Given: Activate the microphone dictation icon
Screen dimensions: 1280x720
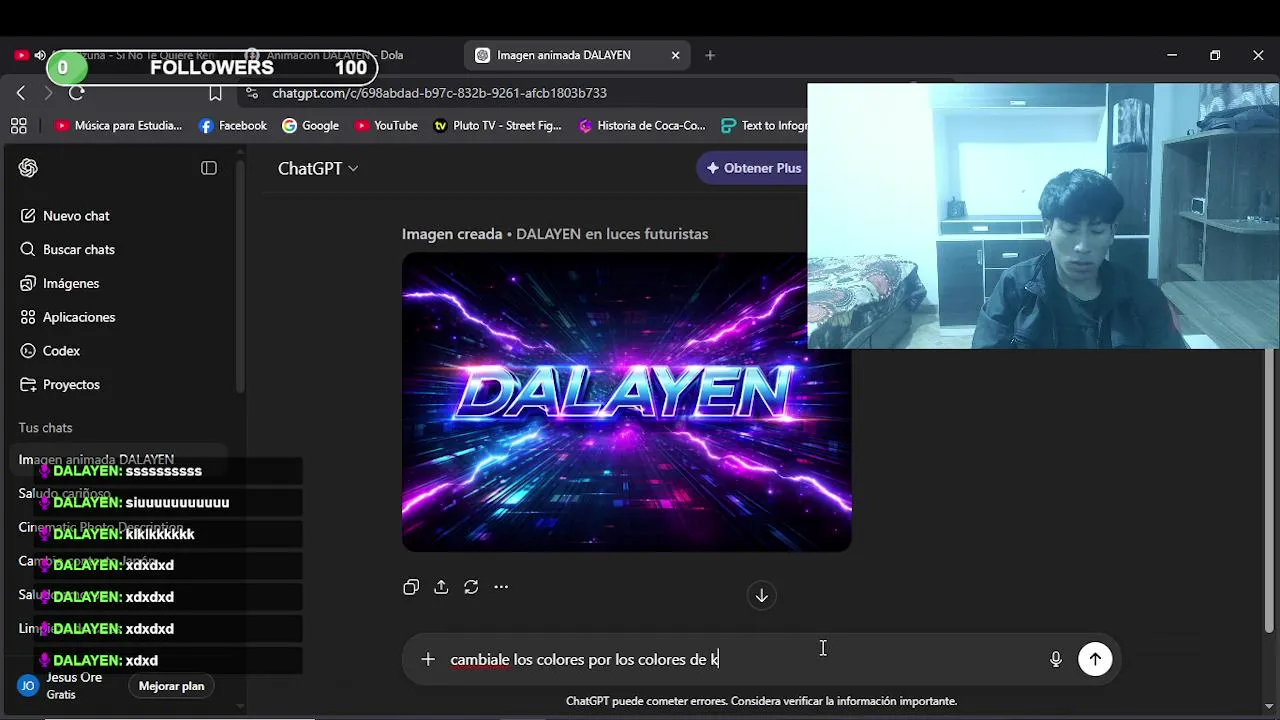Looking at the screenshot, I should 1055,659.
